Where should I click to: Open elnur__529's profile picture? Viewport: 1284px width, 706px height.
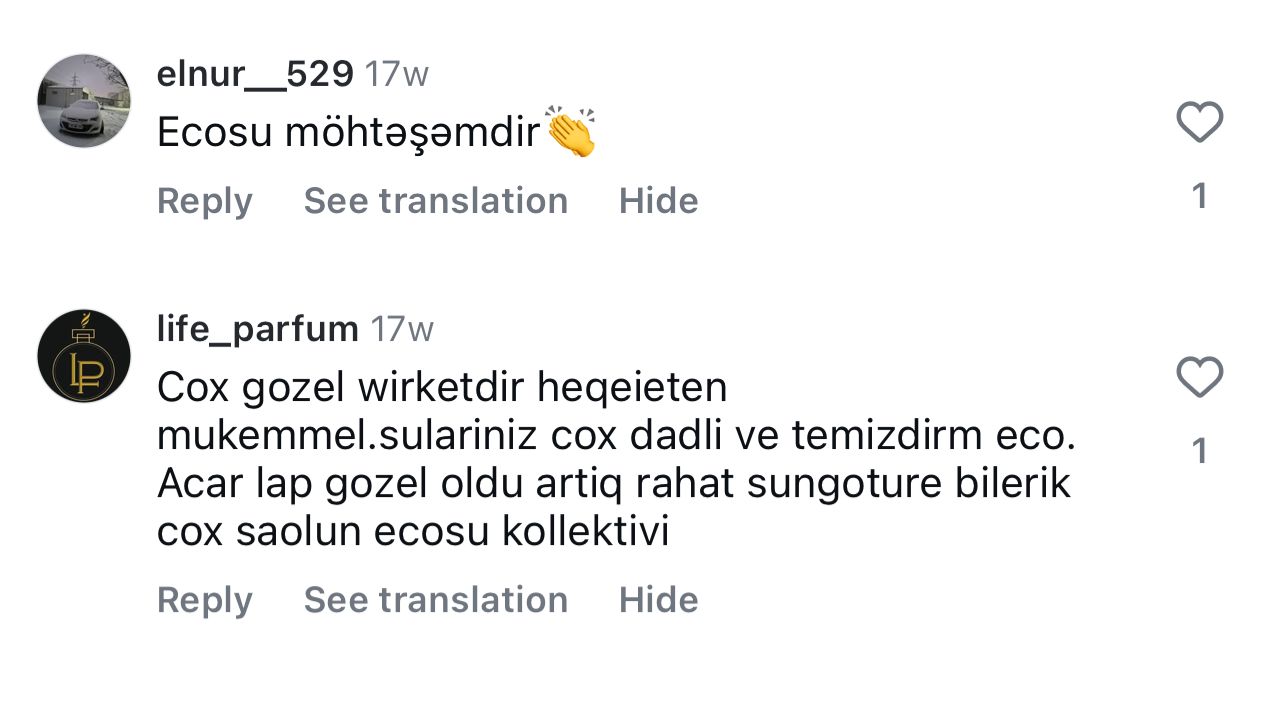click(x=84, y=101)
